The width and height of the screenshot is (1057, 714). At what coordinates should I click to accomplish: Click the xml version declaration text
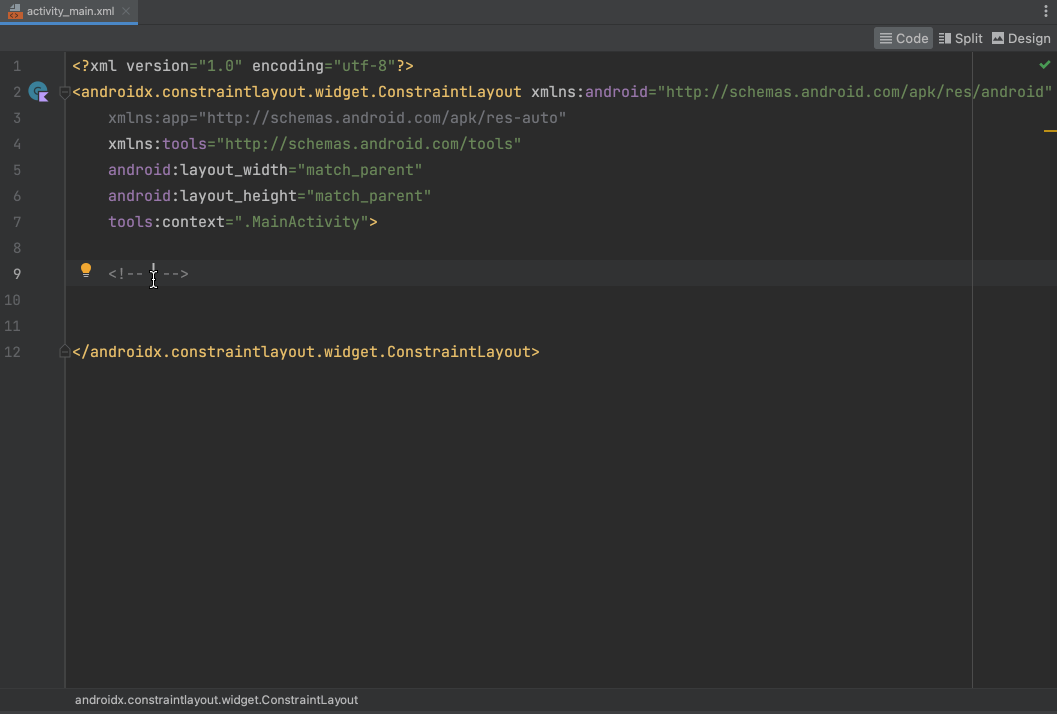point(243,66)
